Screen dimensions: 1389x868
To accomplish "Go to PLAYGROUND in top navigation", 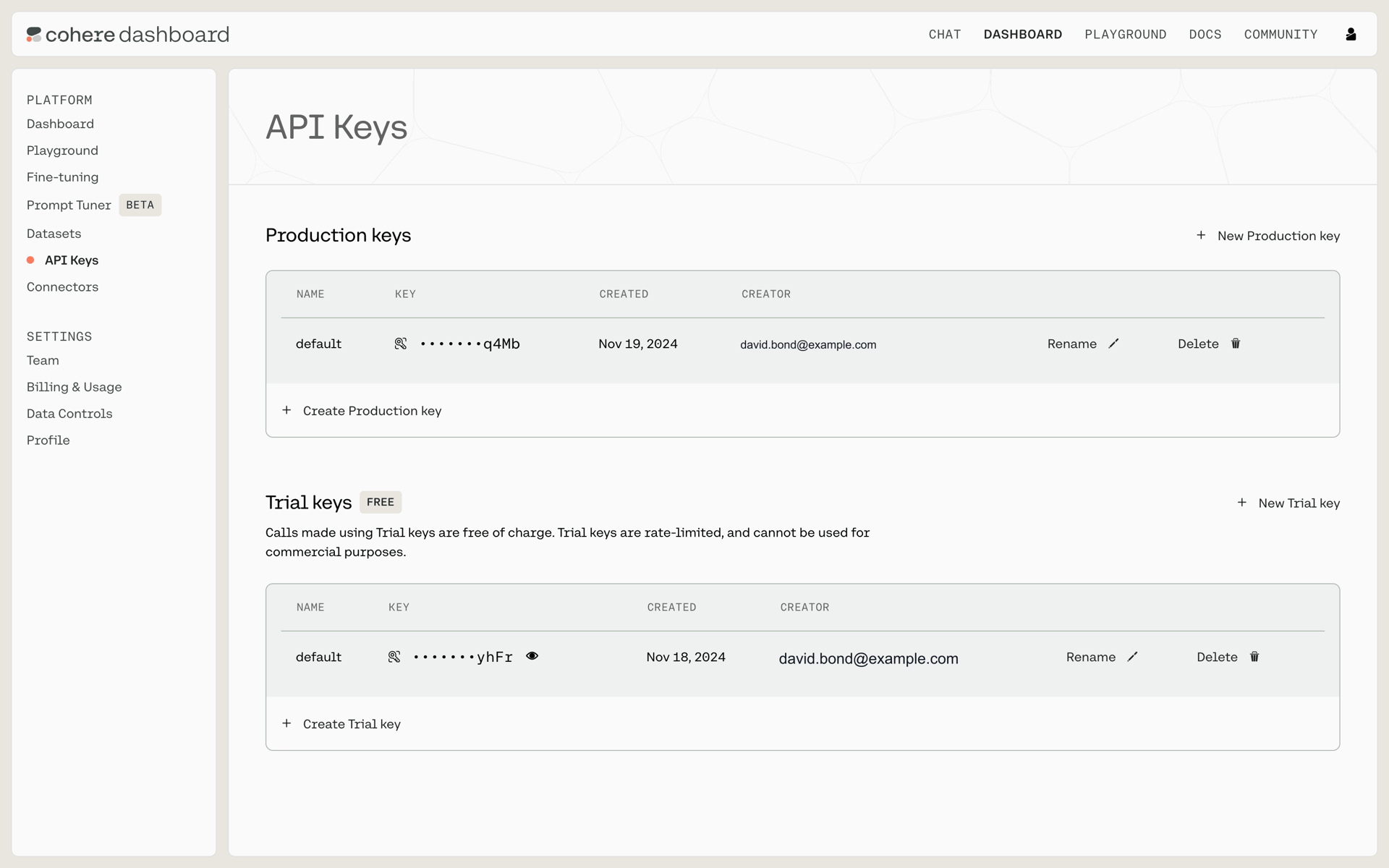I will [1126, 34].
